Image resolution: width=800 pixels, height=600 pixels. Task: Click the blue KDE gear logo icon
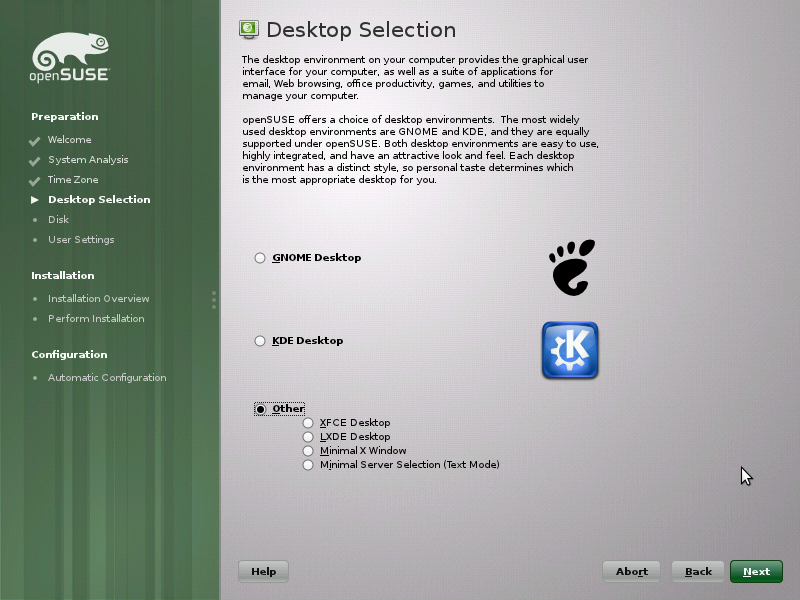[x=570, y=350]
